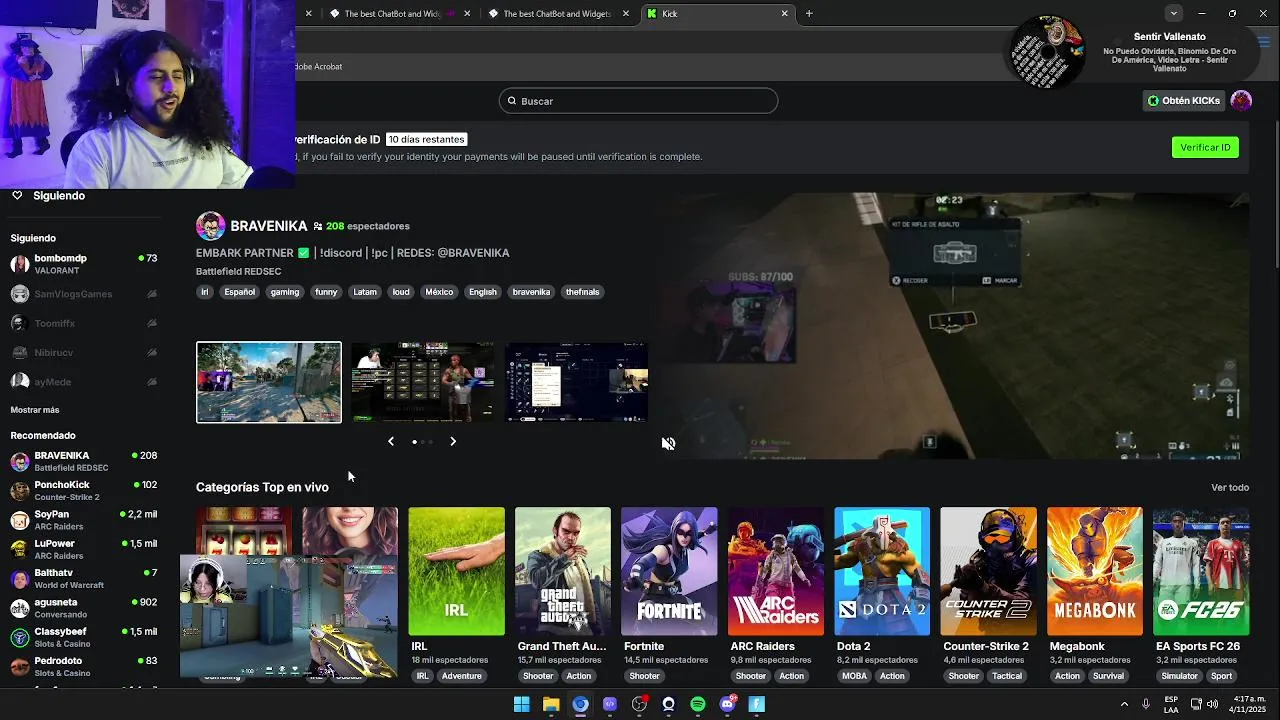1280x720 pixels.
Task: Open Windows Start menu
Action: 521,704
